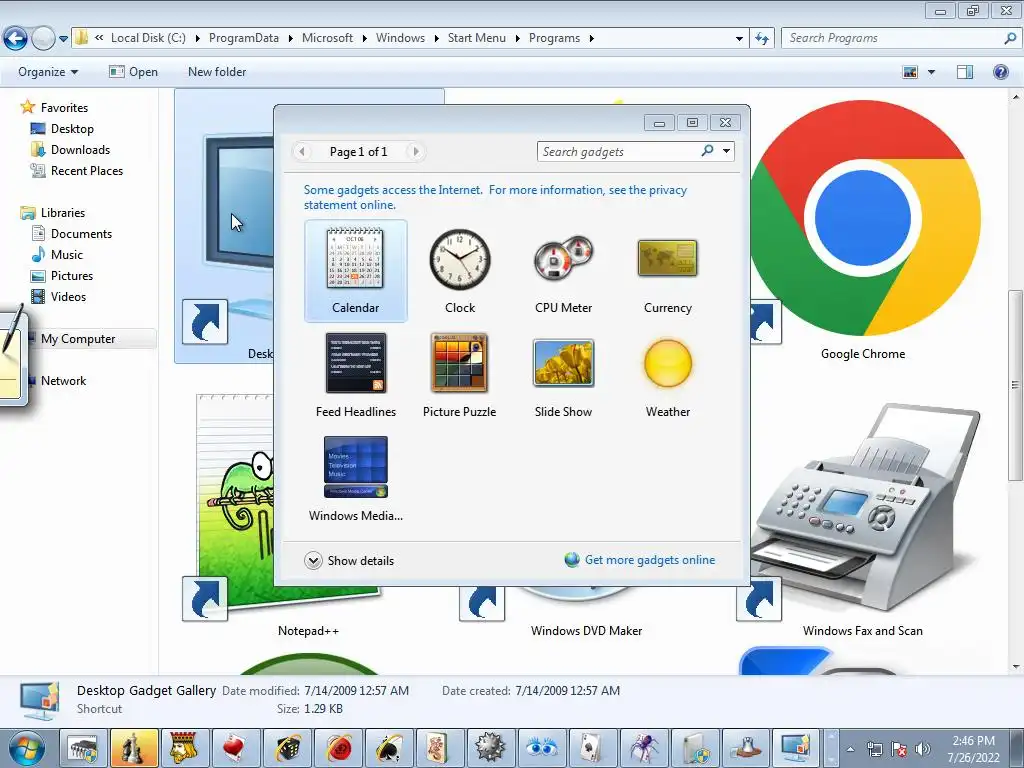This screenshot has height=768, width=1024.
Task: Refresh the Explorer address bar location
Action: [762, 39]
